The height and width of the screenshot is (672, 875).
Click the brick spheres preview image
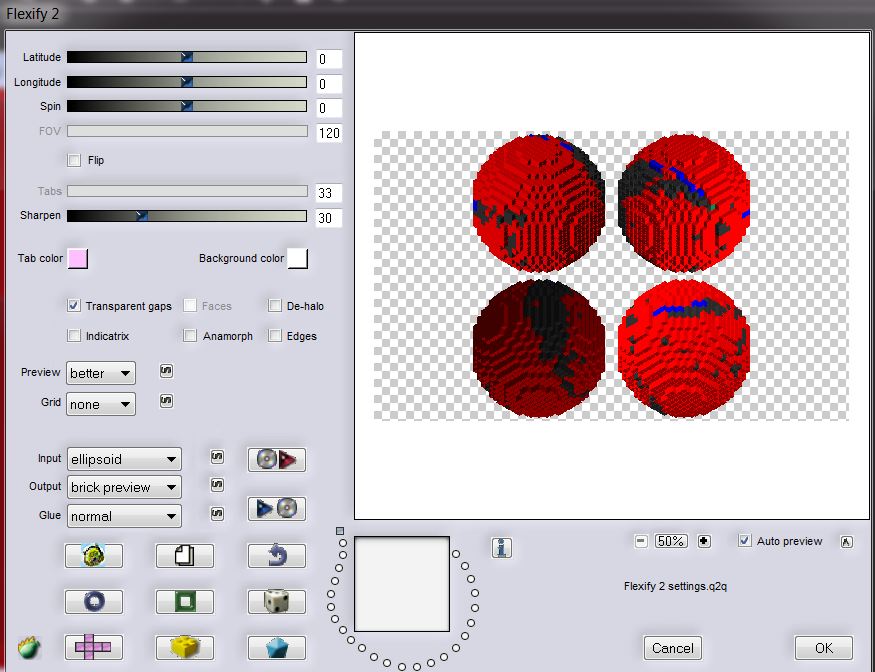(612, 276)
